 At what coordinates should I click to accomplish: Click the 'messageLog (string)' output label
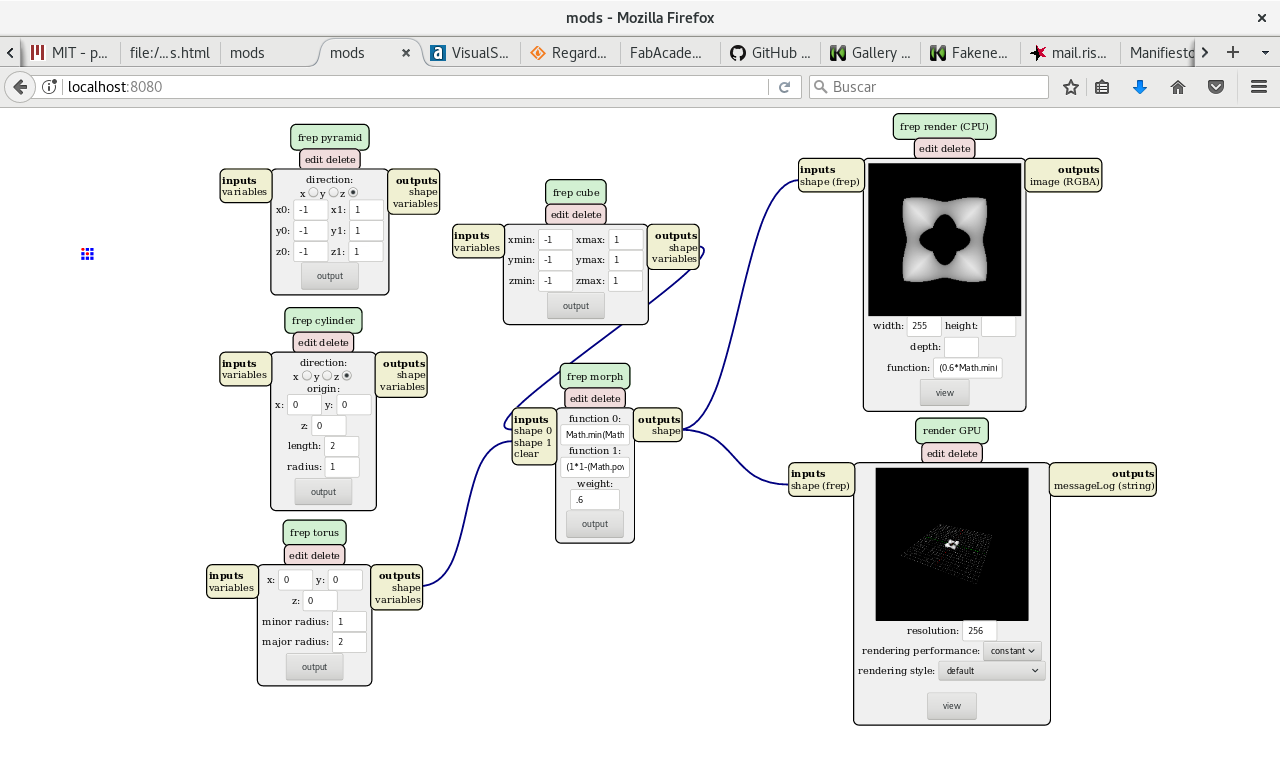coord(1104,486)
